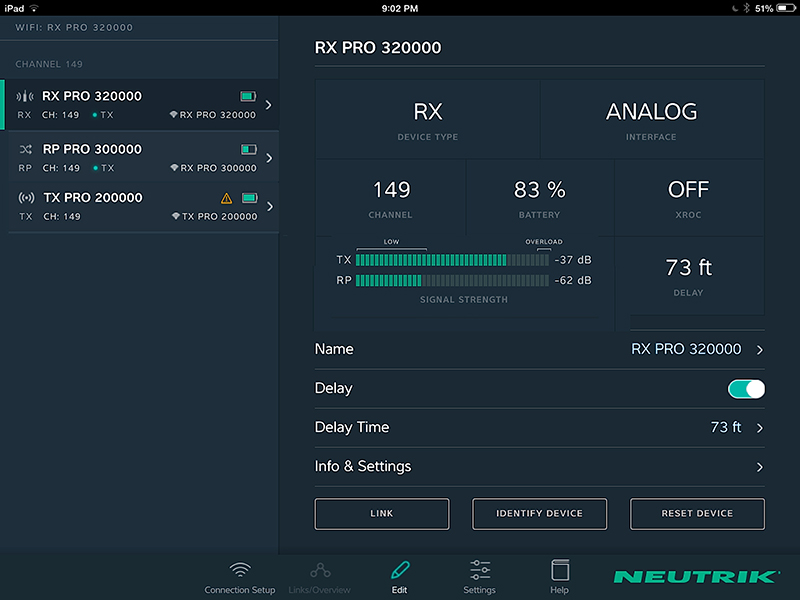Open Delay Time setting via its chevron

tap(760, 428)
